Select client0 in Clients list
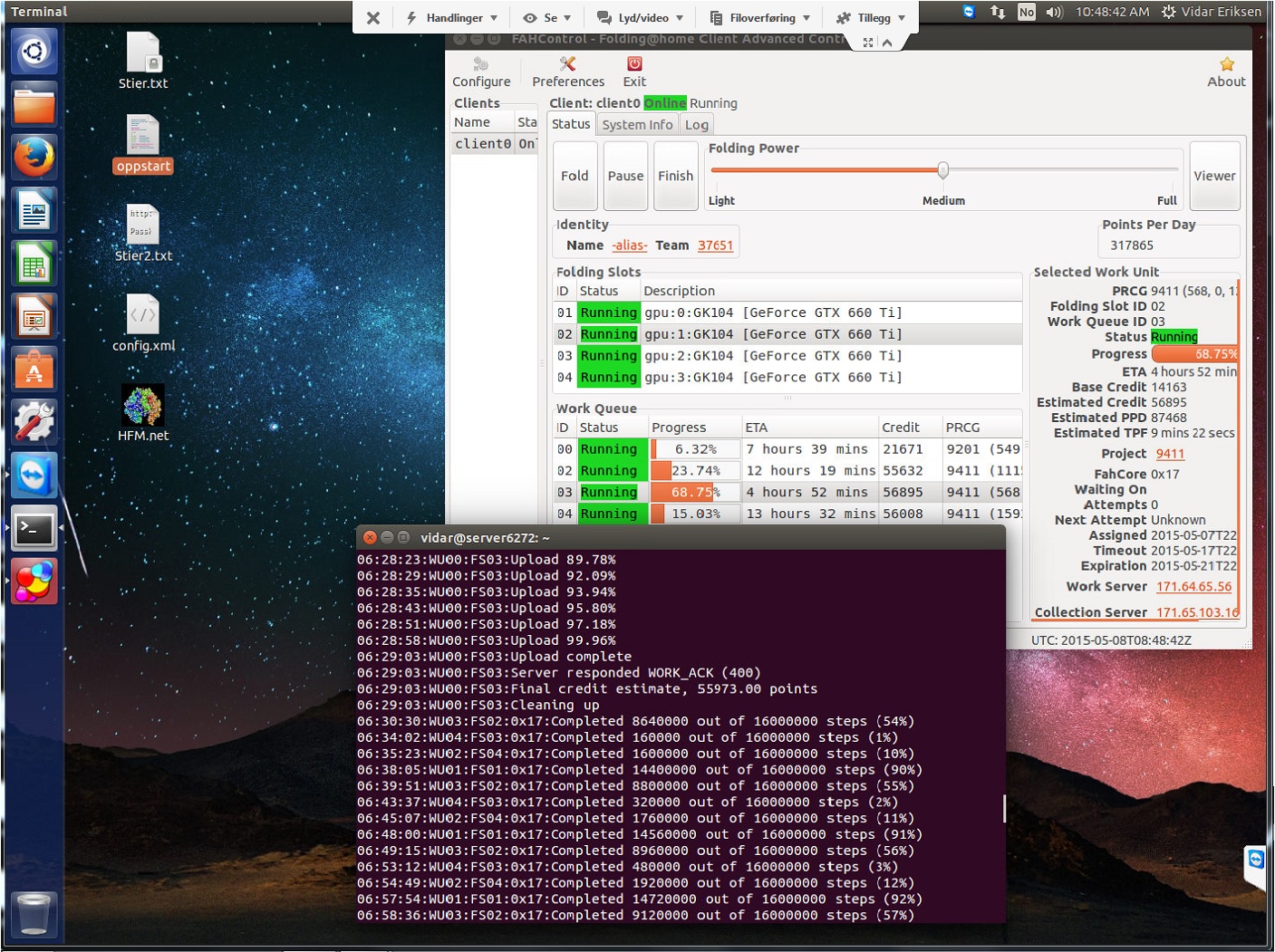This screenshot has height=952, width=1275. point(495,143)
